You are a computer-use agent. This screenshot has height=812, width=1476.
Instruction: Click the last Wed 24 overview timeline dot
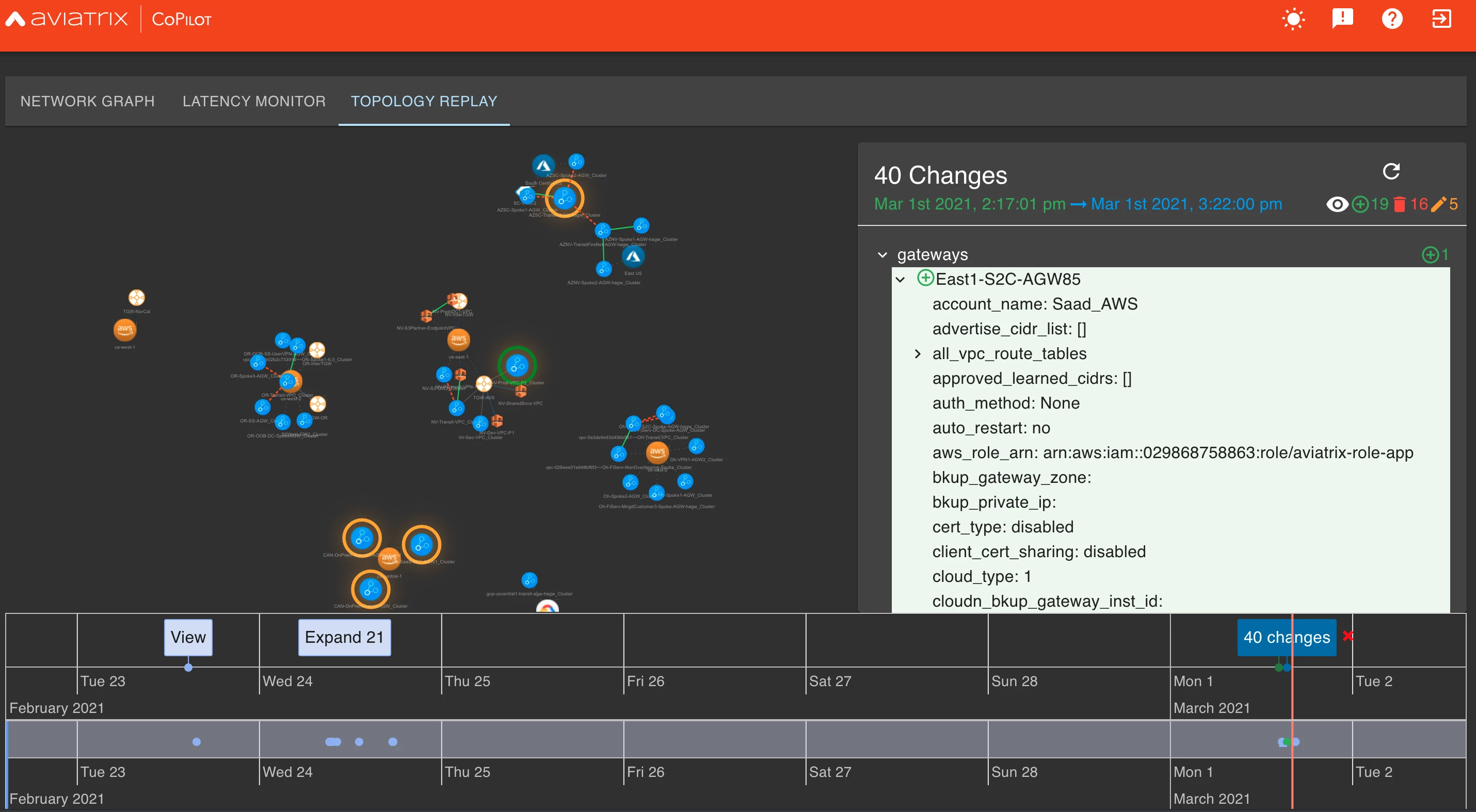(393, 741)
